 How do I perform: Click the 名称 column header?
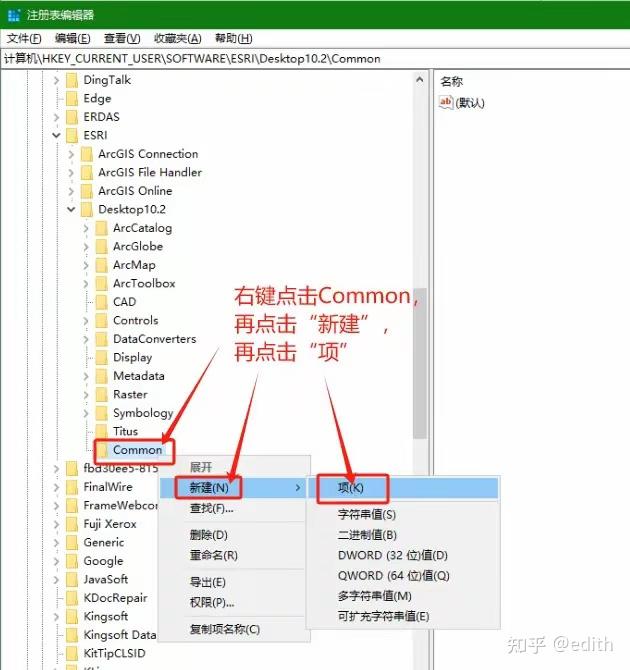452,81
